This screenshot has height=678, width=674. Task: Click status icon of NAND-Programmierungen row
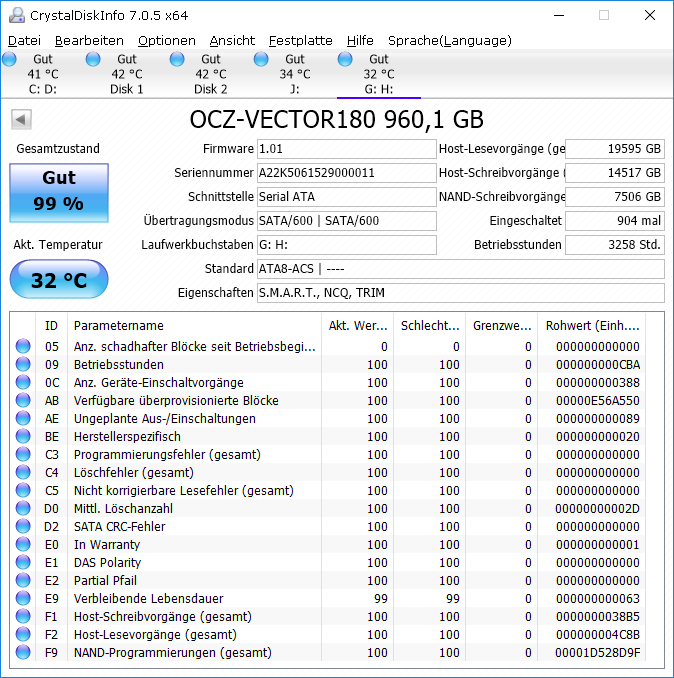(23, 652)
